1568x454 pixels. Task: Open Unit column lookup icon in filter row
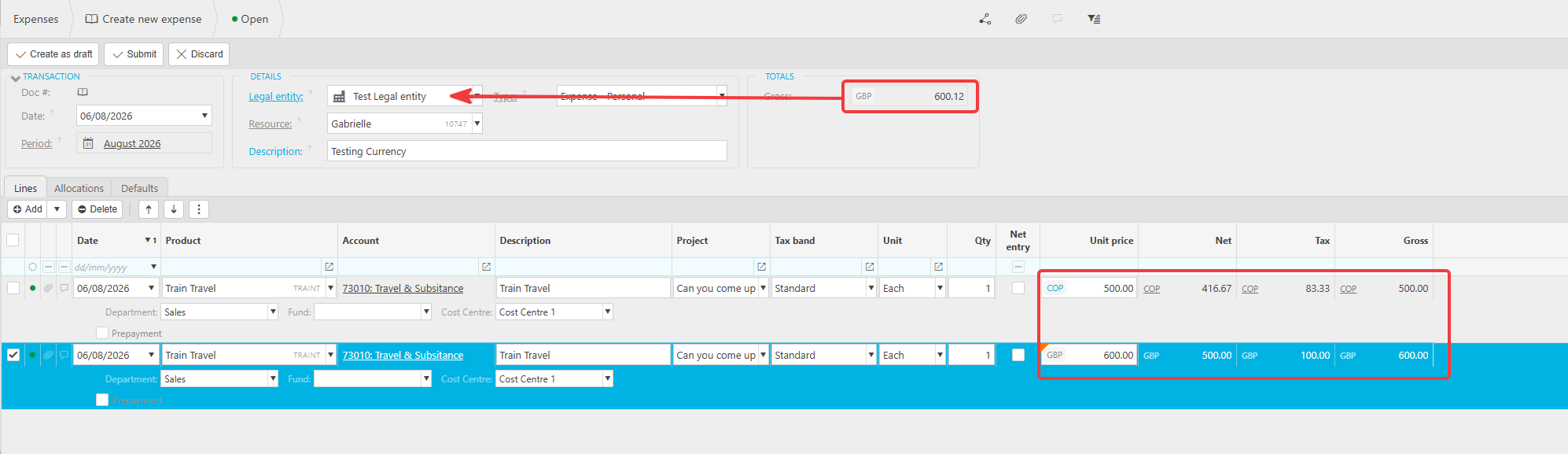point(938,268)
